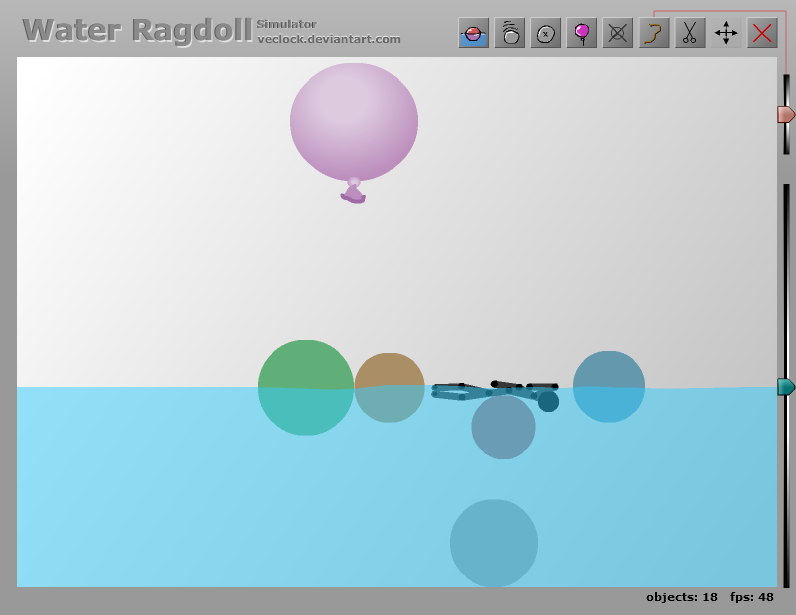Image resolution: width=796 pixels, height=615 pixels.
Task: Click the blue ball right of ragdoll
Action: (x=609, y=386)
